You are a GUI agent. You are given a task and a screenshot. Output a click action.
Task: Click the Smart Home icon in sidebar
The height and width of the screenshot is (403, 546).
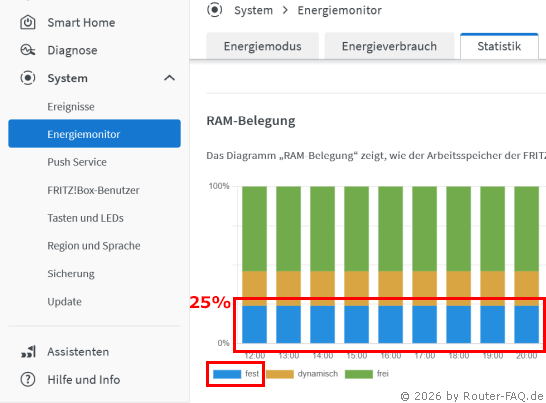click(28, 23)
